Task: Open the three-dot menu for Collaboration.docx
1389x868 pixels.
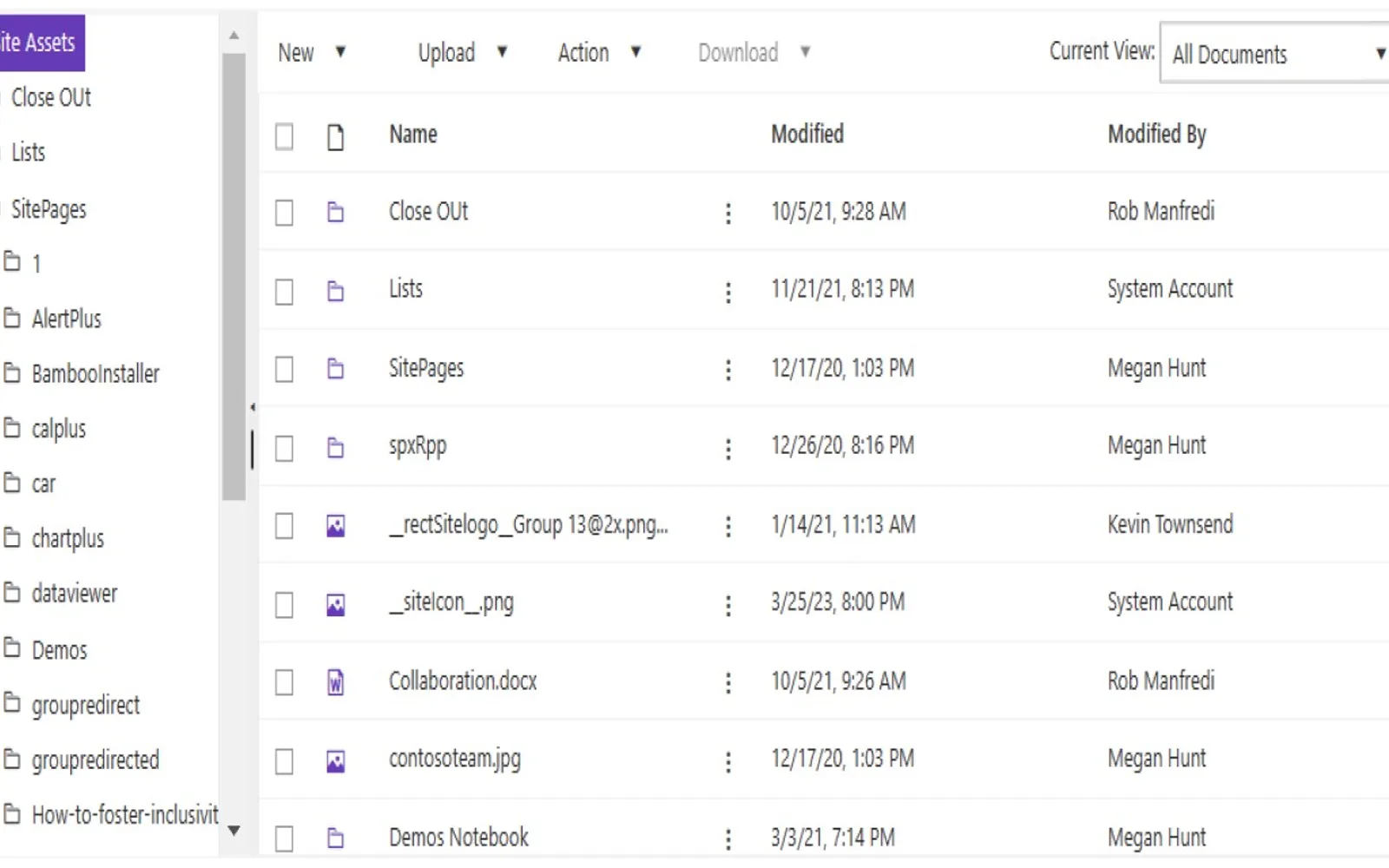Action: [728, 683]
